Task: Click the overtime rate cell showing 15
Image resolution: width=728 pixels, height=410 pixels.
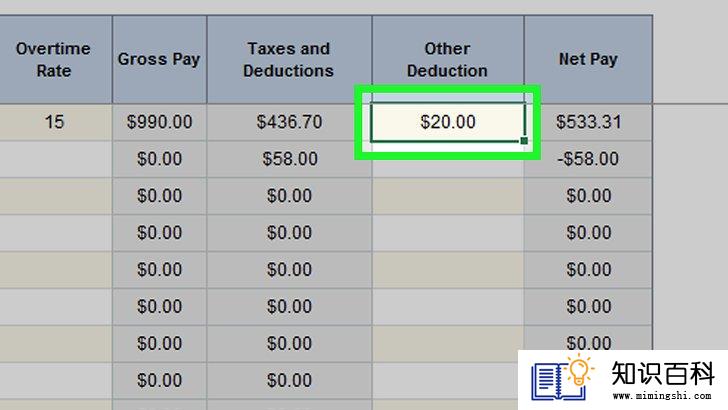Action: pos(54,122)
